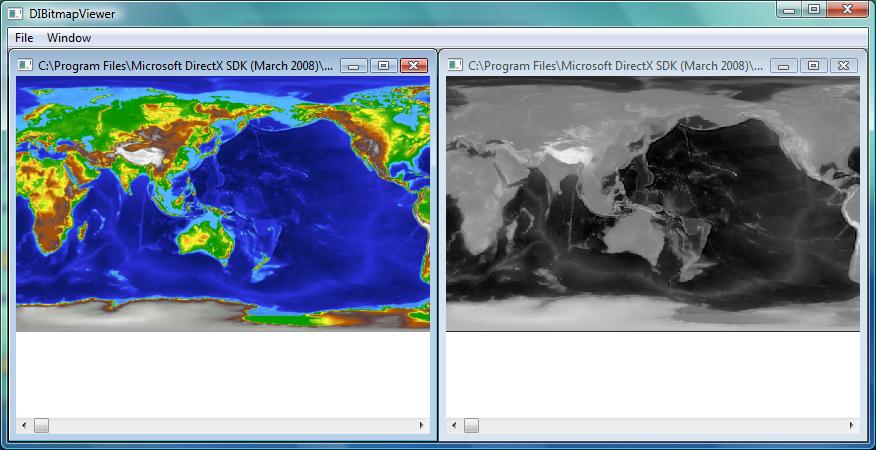The height and width of the screenshot is (450, 876).
Task: Click the horizontal scrollbar thumb in color map window
Action: 41,425
